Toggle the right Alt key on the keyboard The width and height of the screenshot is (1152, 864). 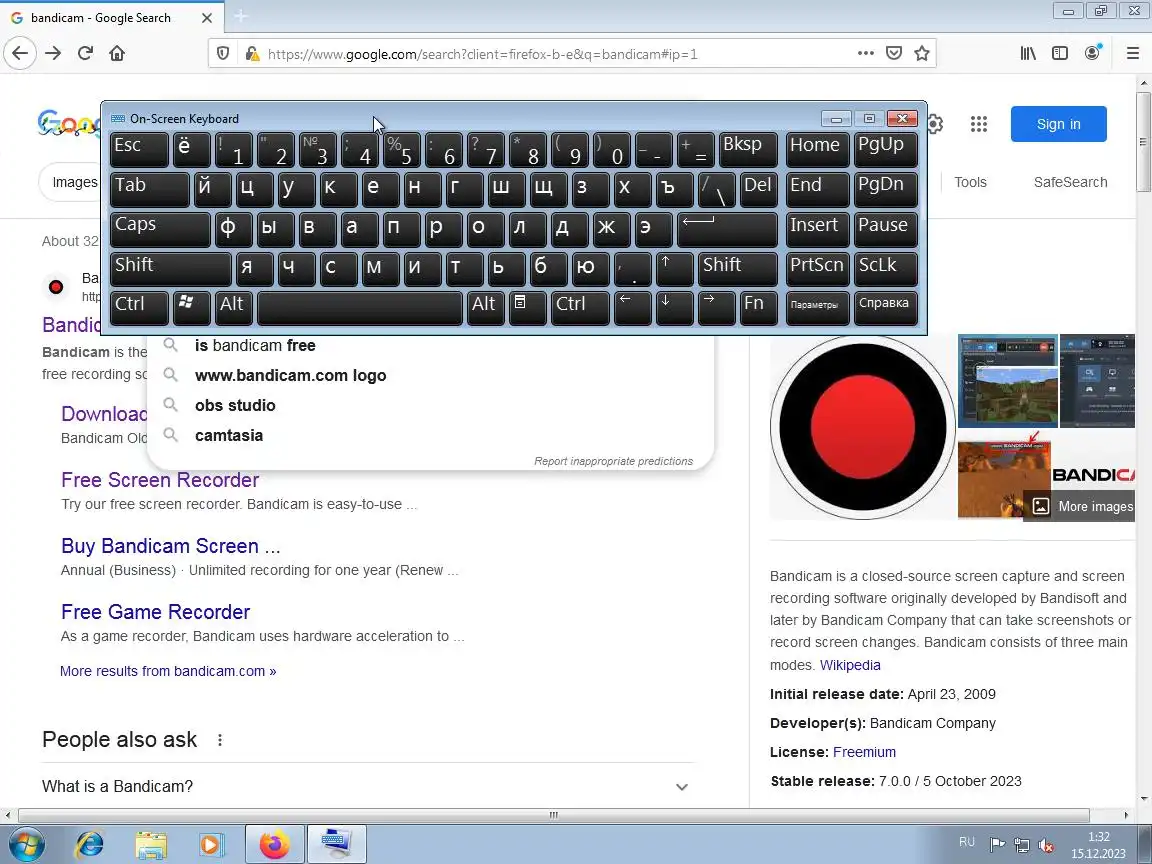point(486,306)
